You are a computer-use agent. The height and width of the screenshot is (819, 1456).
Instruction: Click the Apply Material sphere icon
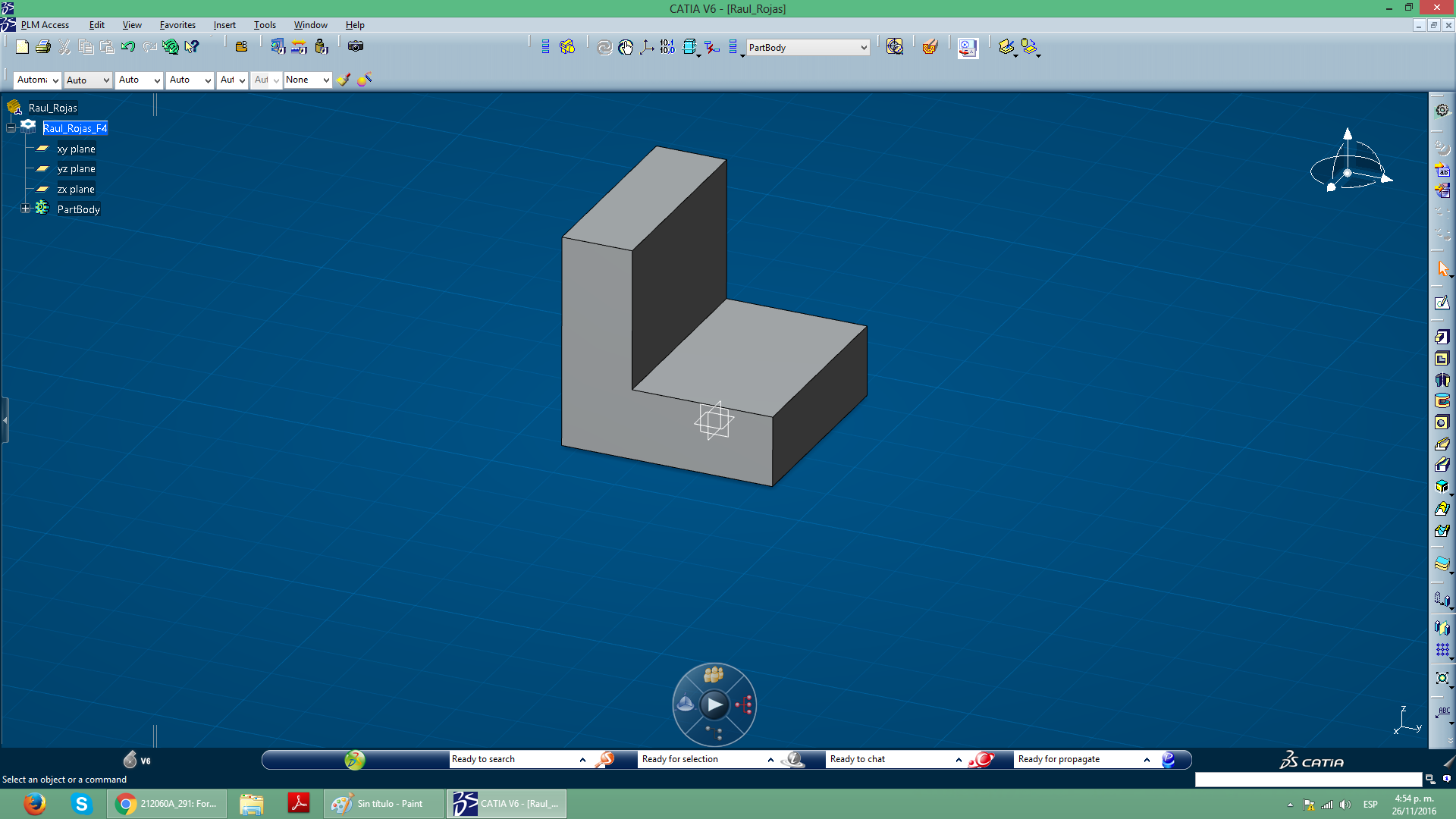click(x=365, y=80)
